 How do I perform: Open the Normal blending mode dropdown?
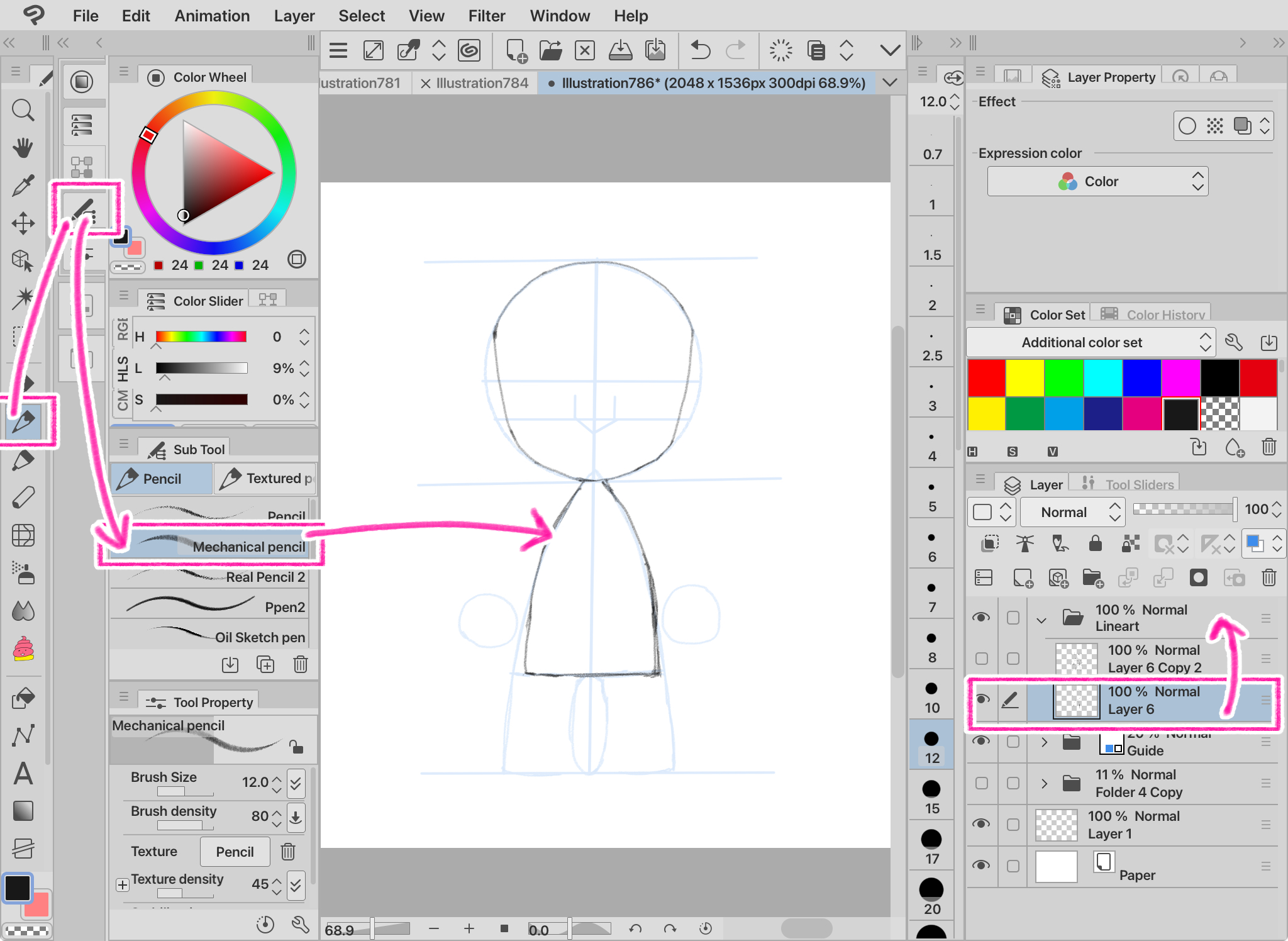coord(1072,512)
